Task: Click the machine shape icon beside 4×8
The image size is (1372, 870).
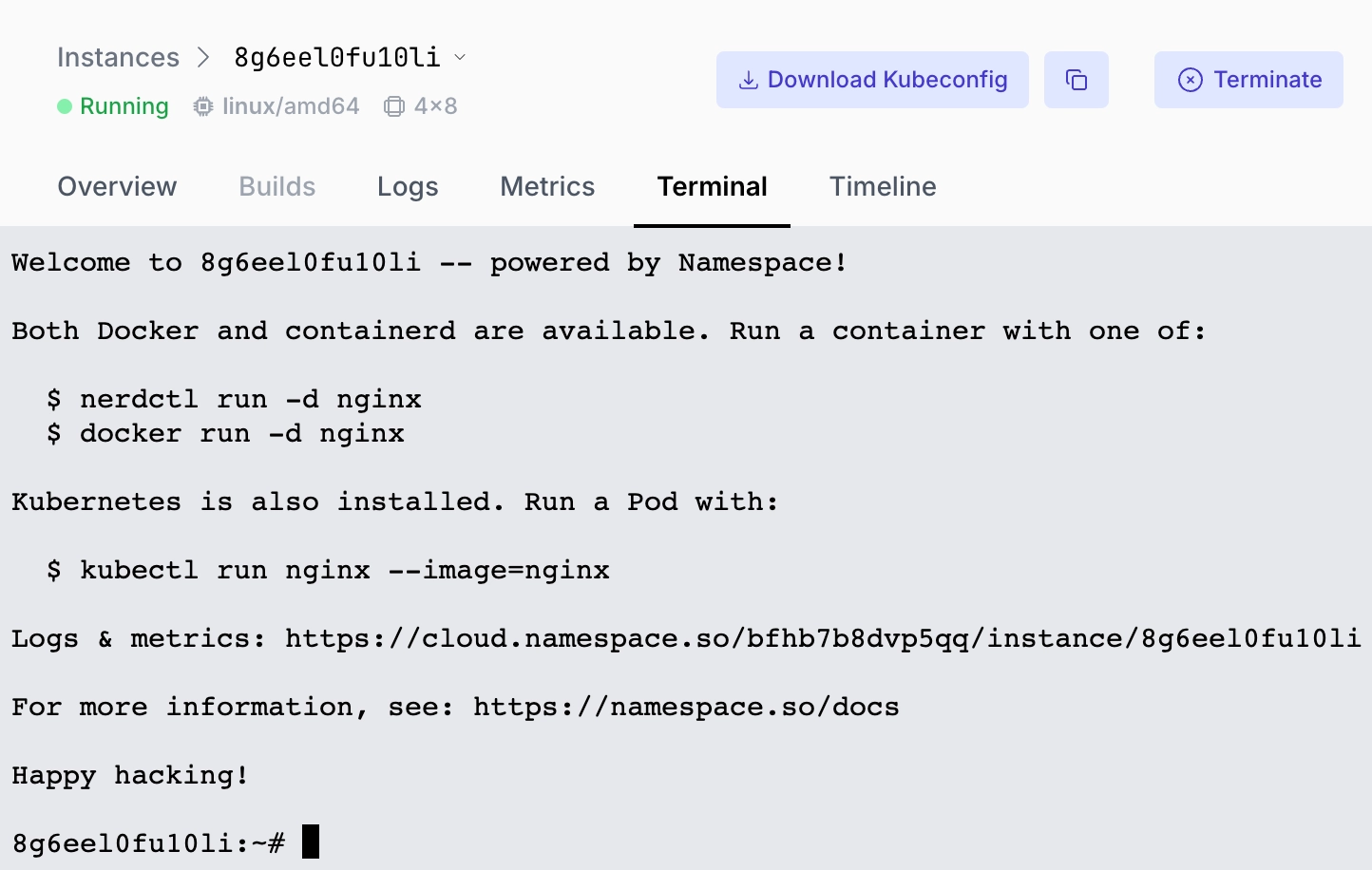Action: click(393, 106)
